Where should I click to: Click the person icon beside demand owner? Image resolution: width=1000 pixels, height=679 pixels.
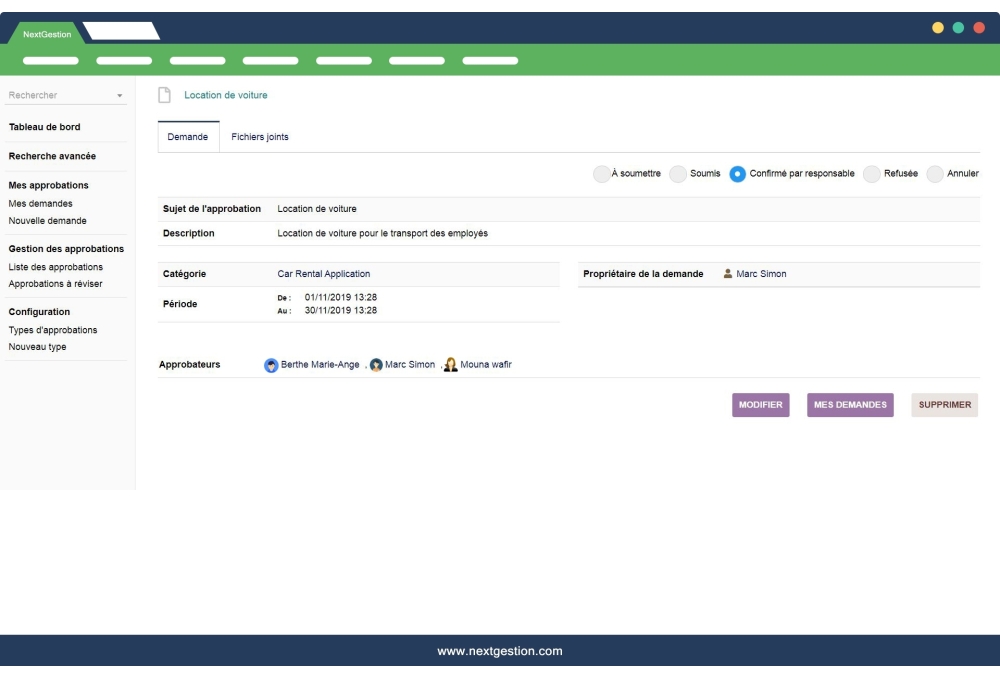pos(728,273)
